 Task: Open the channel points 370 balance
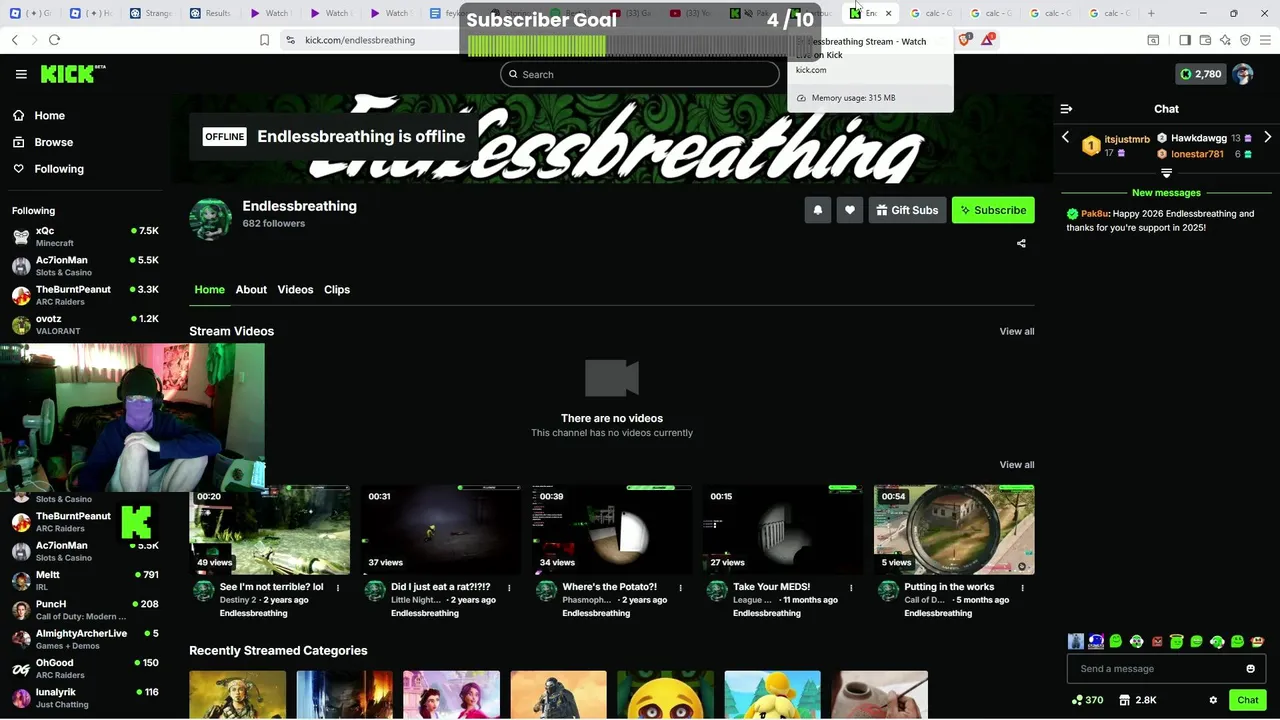pyautogui.click(x=1087, y=700)
